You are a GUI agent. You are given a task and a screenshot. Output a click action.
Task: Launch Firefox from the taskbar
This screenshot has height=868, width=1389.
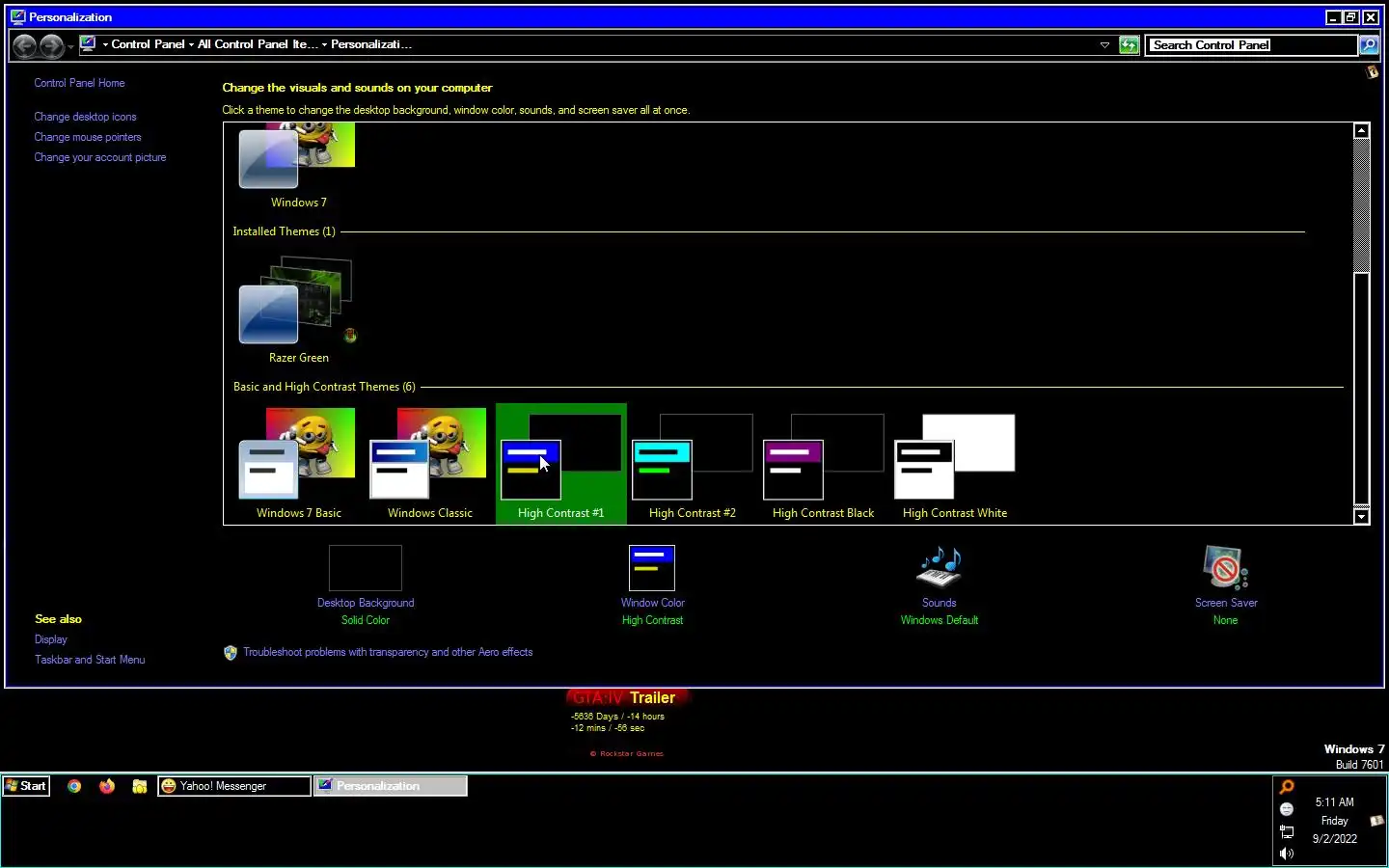coord(107,786)
